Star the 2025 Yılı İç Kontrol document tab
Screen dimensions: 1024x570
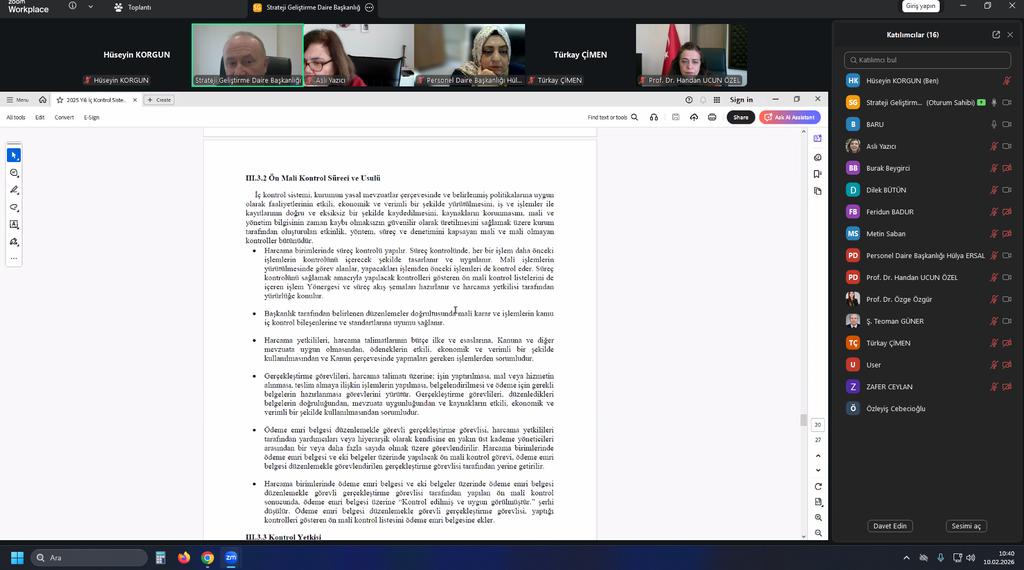tap(60, 100)
